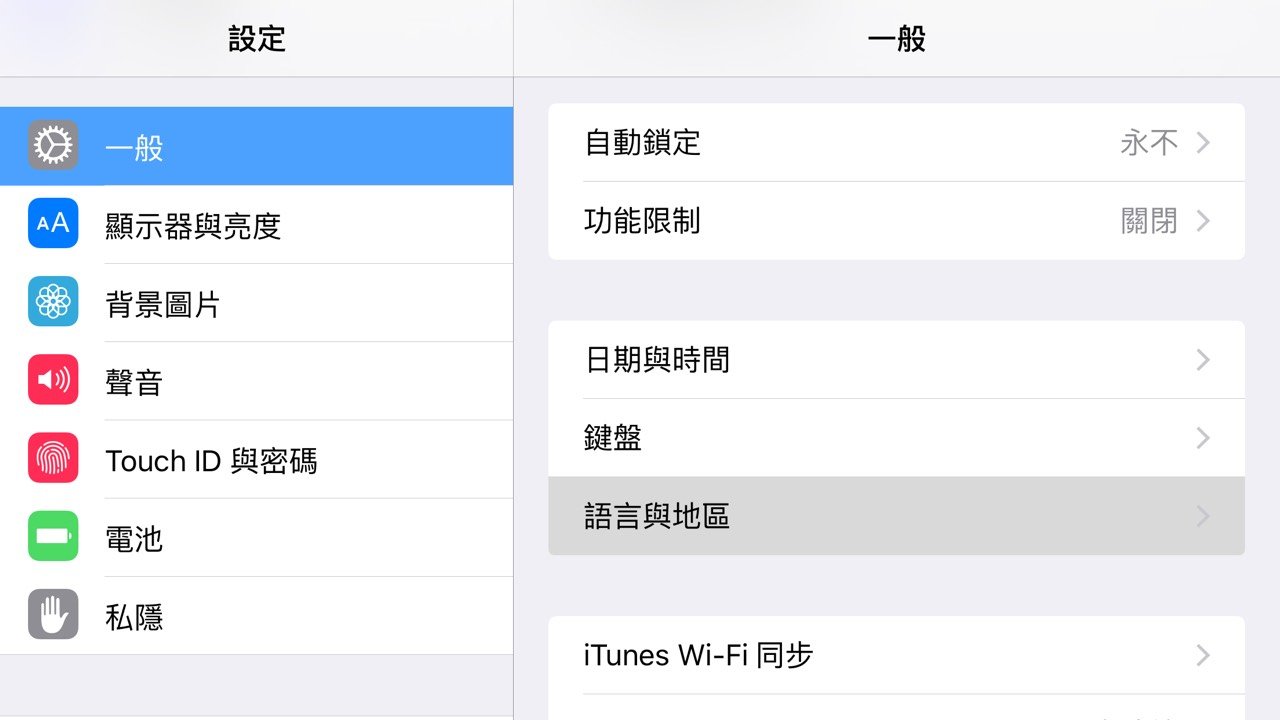Expand the 日期與時間 row chevron

coord(1203,360)
